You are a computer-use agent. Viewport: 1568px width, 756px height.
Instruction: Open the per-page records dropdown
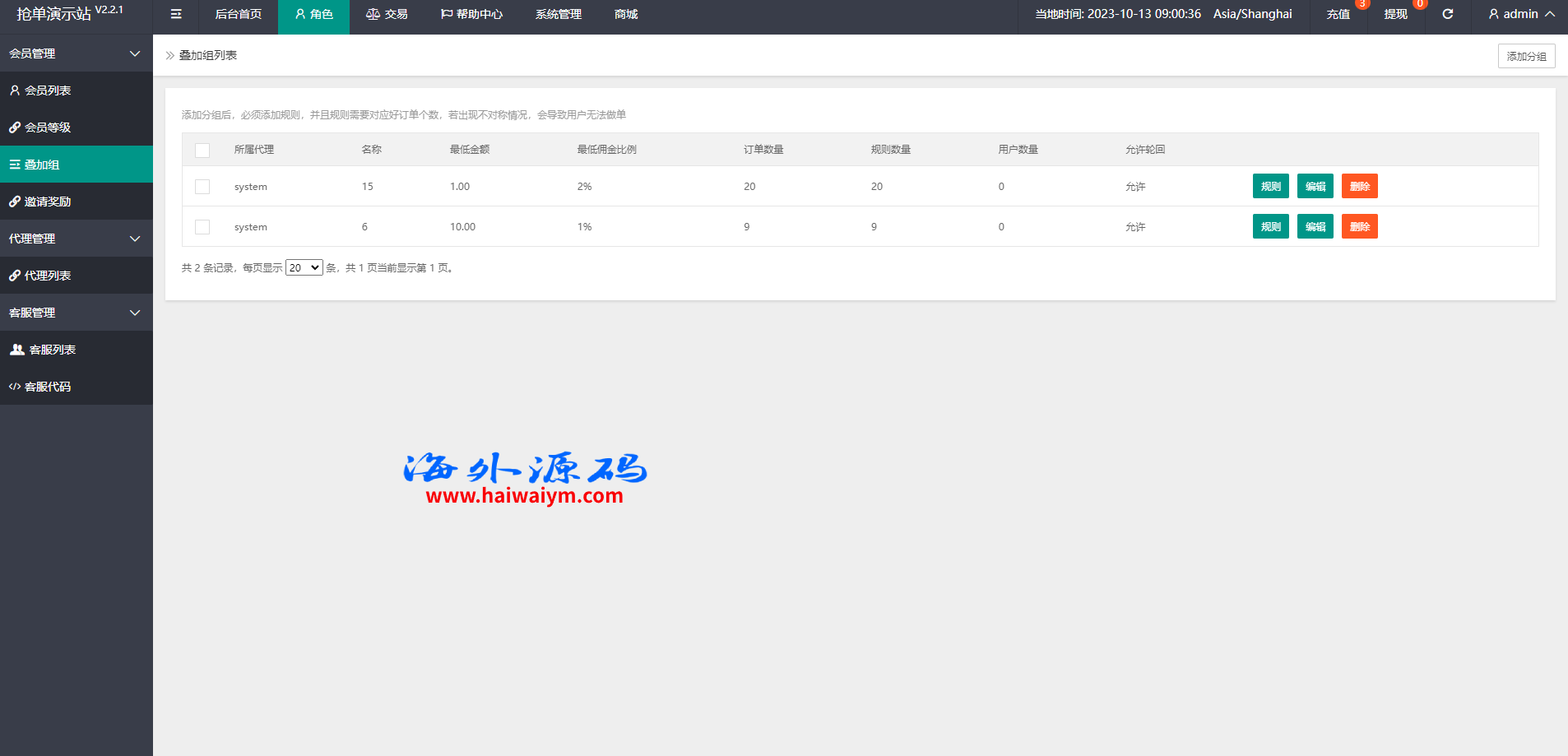click(x=304, y=268)
